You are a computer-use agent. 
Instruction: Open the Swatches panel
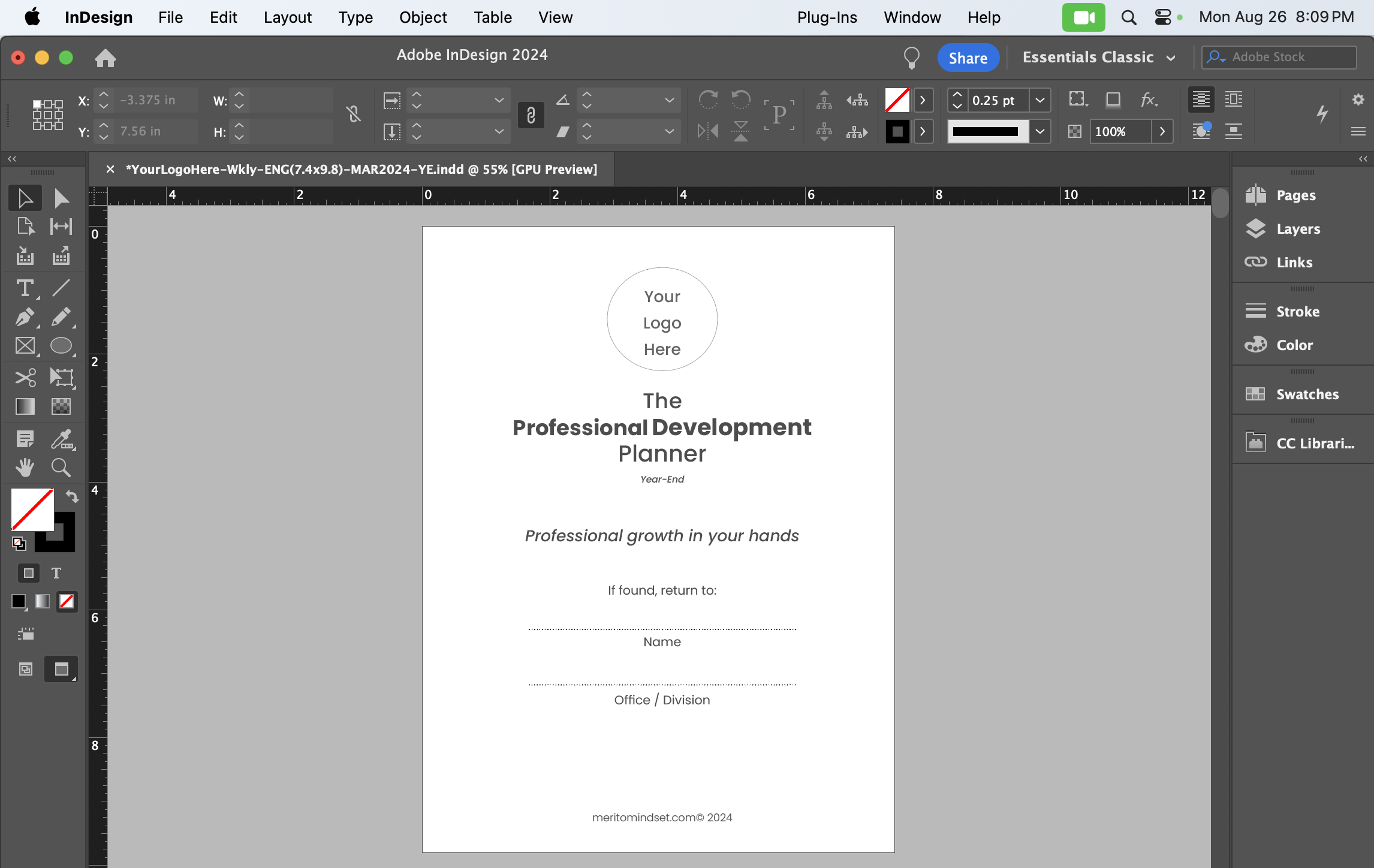tap(1306, 394)
